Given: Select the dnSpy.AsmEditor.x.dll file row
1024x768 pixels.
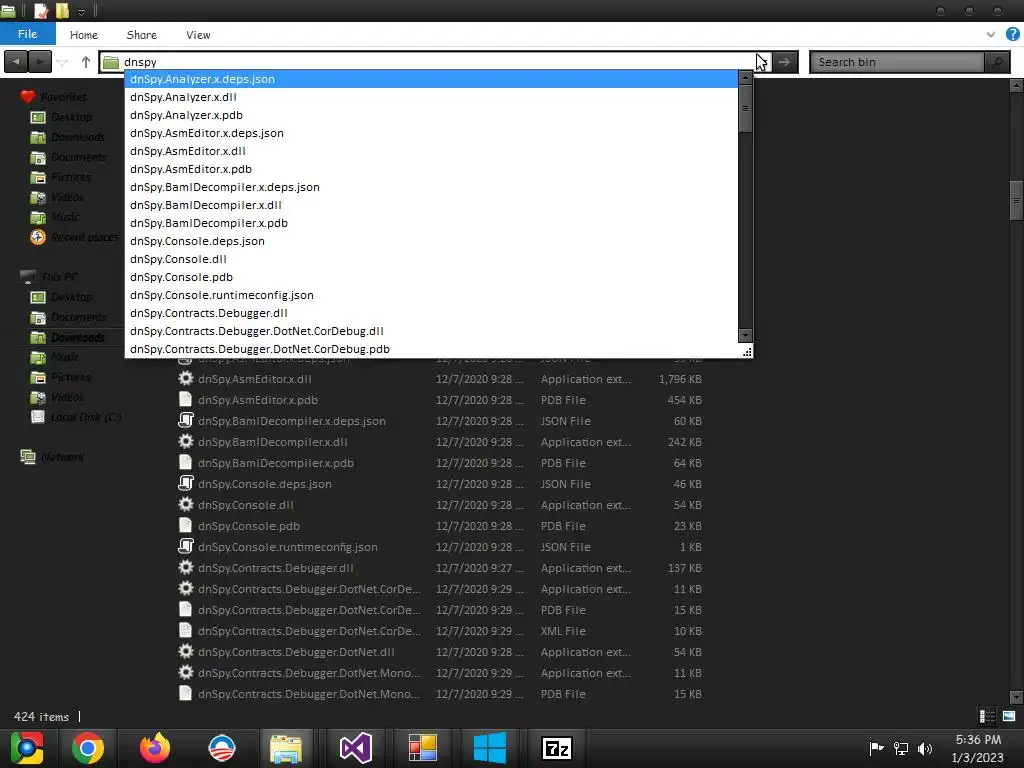Looking at the screenshot, I should 440,379.
